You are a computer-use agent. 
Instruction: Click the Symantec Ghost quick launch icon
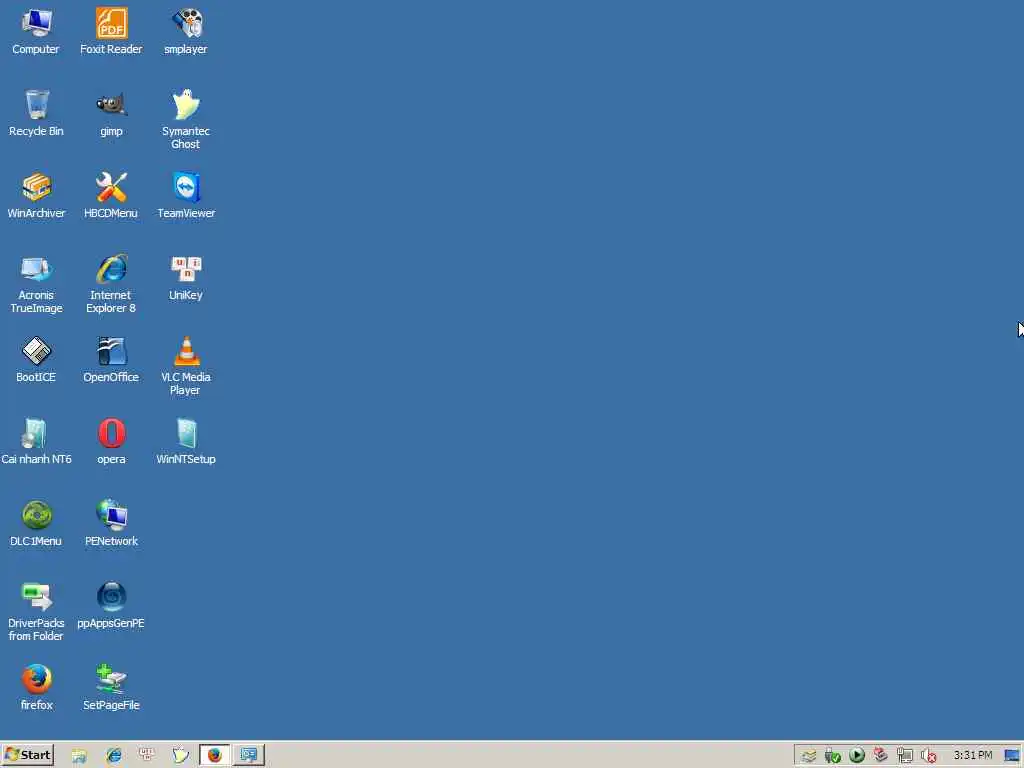point(180,756)
